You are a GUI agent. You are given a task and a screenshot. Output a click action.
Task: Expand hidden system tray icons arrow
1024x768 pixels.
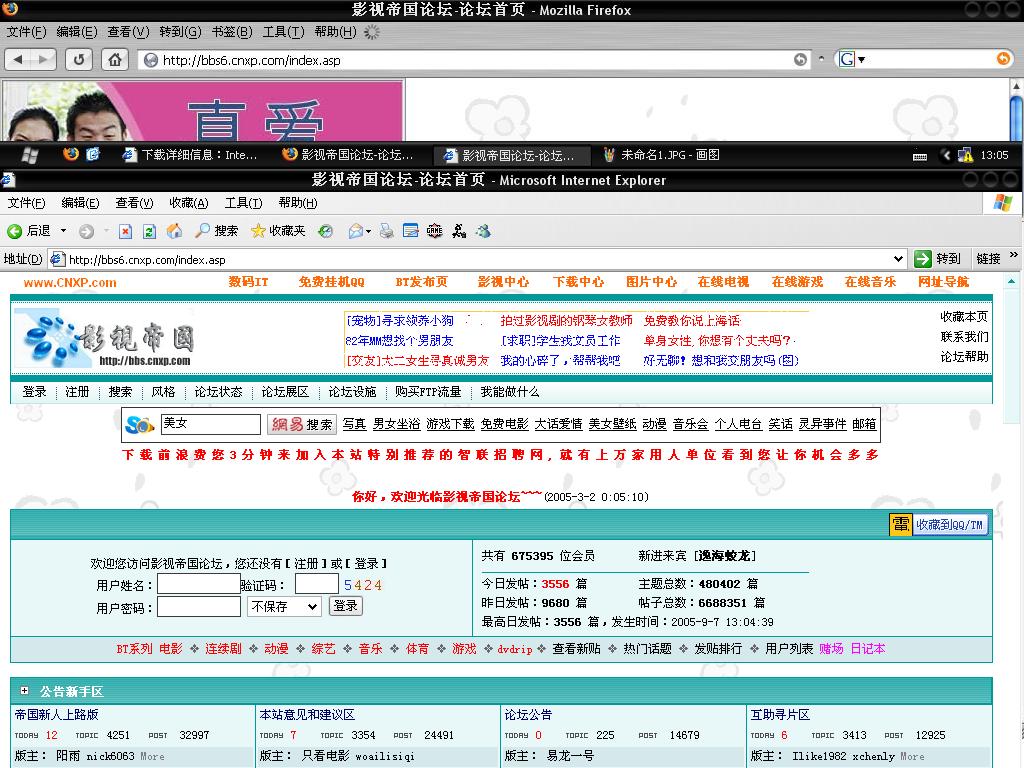[x=946, y=155]
